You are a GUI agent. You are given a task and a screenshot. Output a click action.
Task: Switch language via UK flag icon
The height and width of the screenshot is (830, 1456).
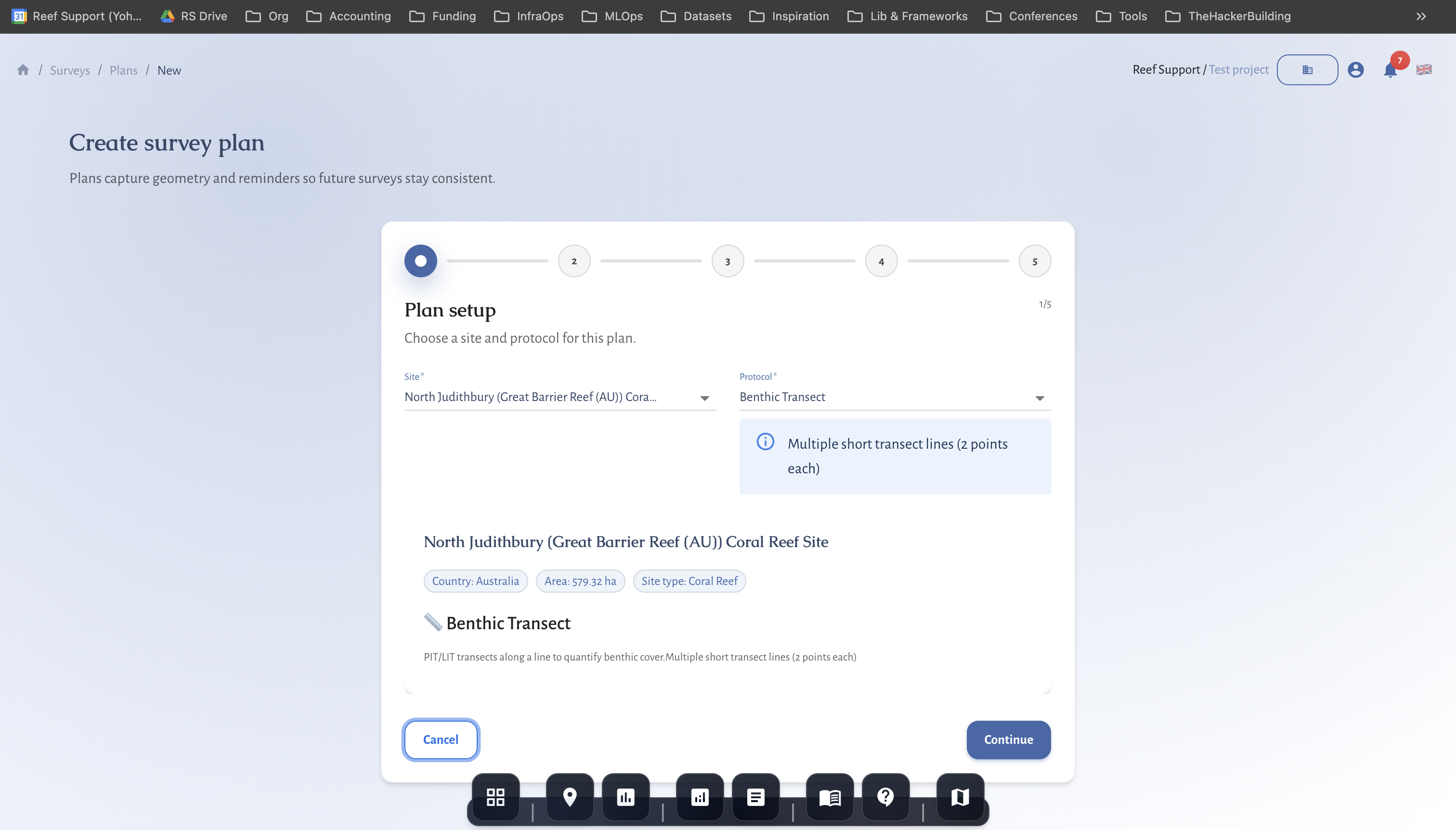pyautogui.click(x=1424, y=69)
